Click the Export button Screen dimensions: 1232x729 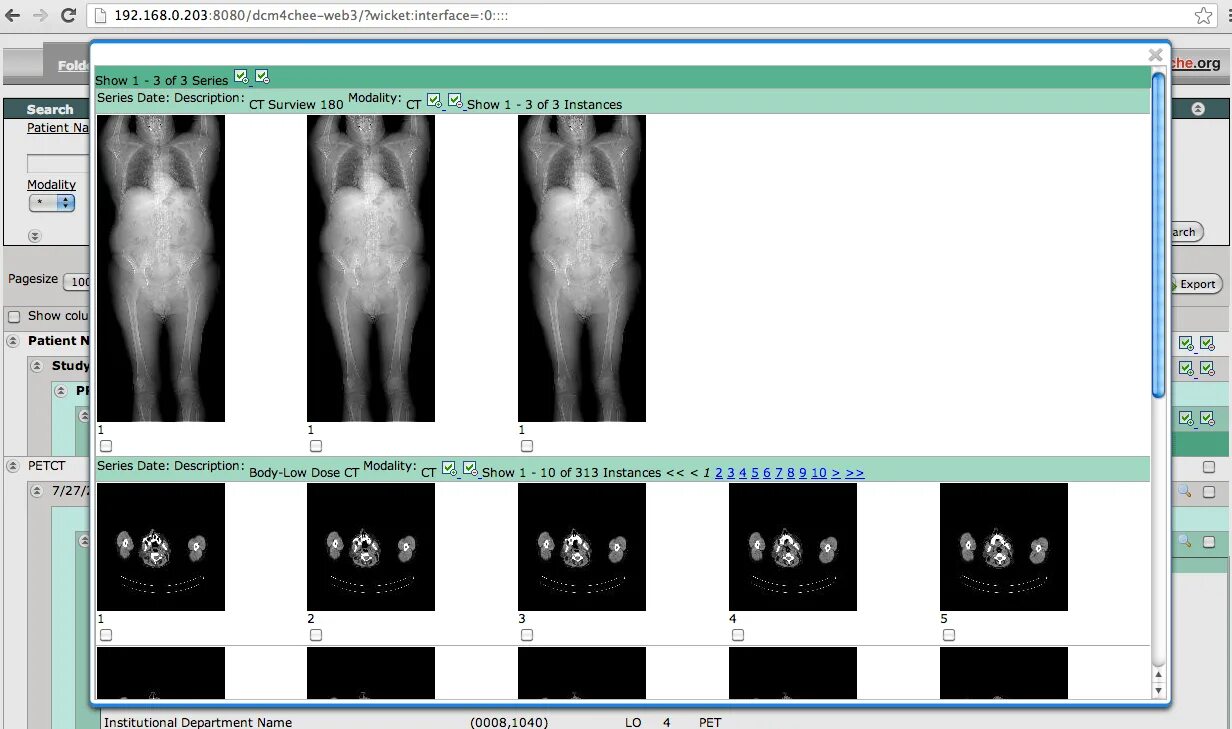tap(1196, 284)
